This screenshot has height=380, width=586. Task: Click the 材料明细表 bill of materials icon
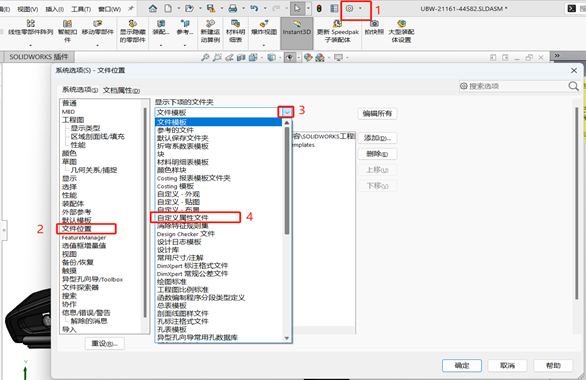point(235,31)
